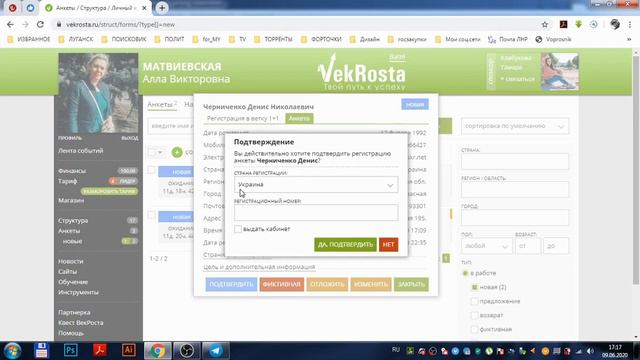Open Структура in the sidebar
Image resolution: width=640 pixels, height=360 pixels.
pyautogui.click(x=73, y=220)
